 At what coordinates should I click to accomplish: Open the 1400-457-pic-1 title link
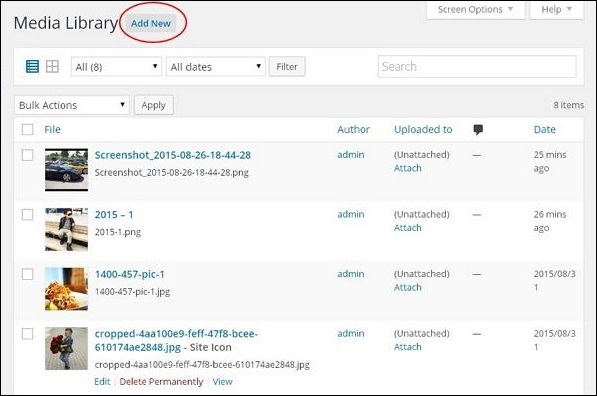point(130,274)
